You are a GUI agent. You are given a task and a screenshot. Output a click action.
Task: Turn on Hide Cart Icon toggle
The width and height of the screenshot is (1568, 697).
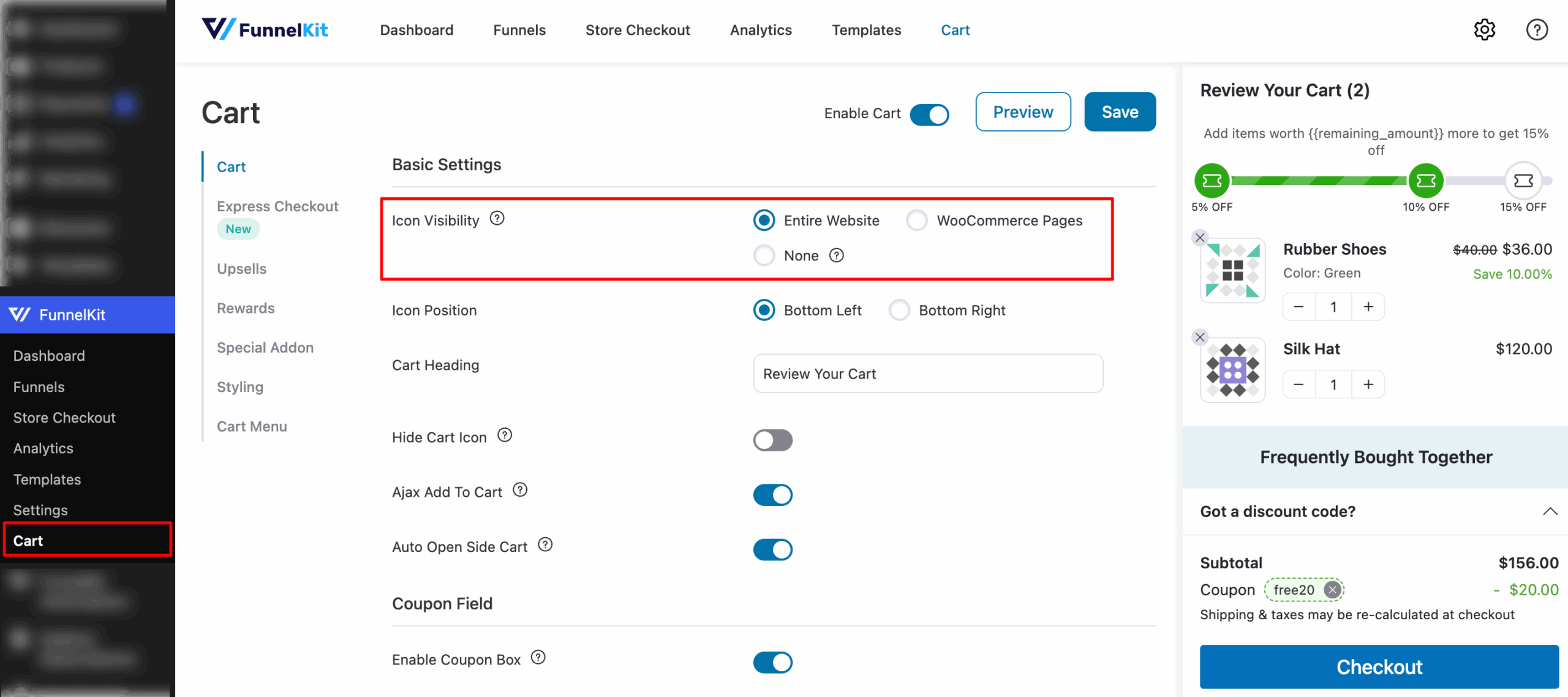(772, 440)
